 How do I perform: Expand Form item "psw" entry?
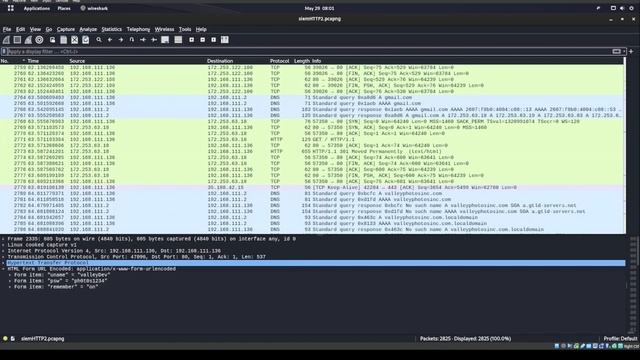[10, 281]
